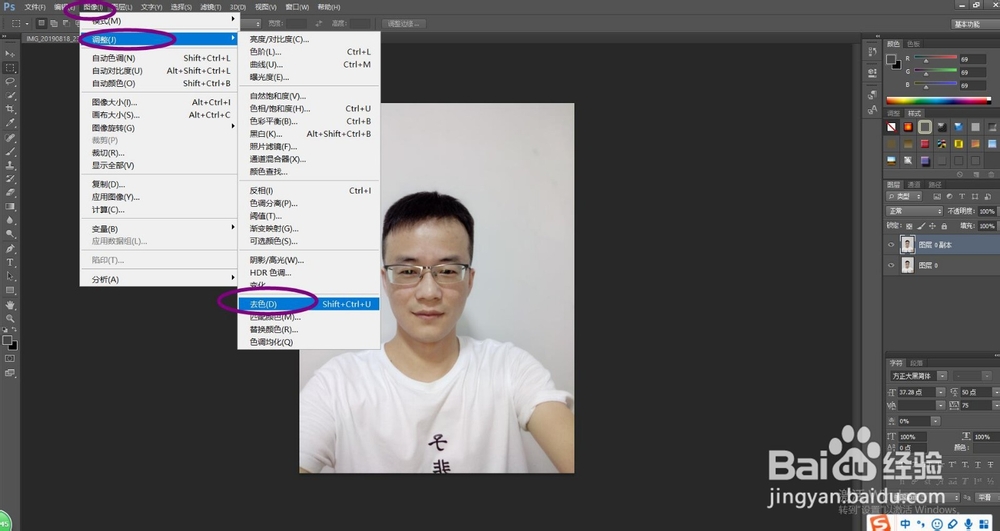Pick a color from the spectrum bar
1000x531 pixels.
pos(938,101)
